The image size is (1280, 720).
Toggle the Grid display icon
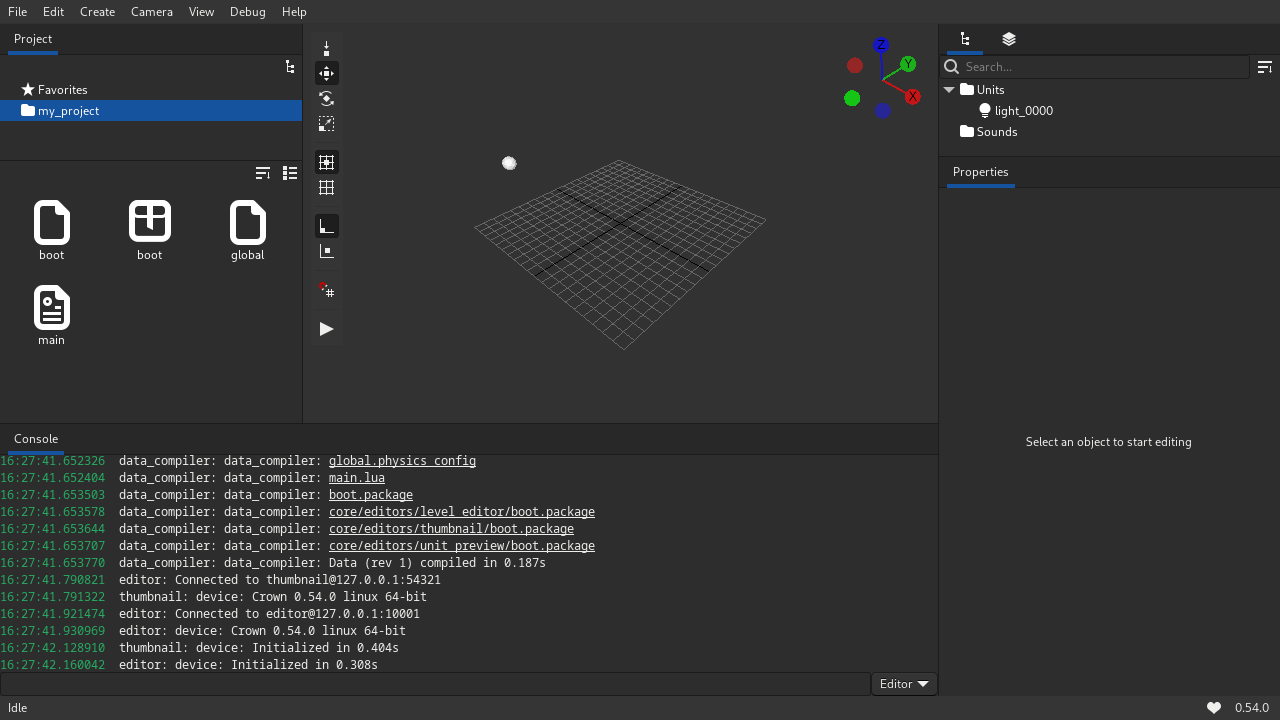tap(326, 187)
